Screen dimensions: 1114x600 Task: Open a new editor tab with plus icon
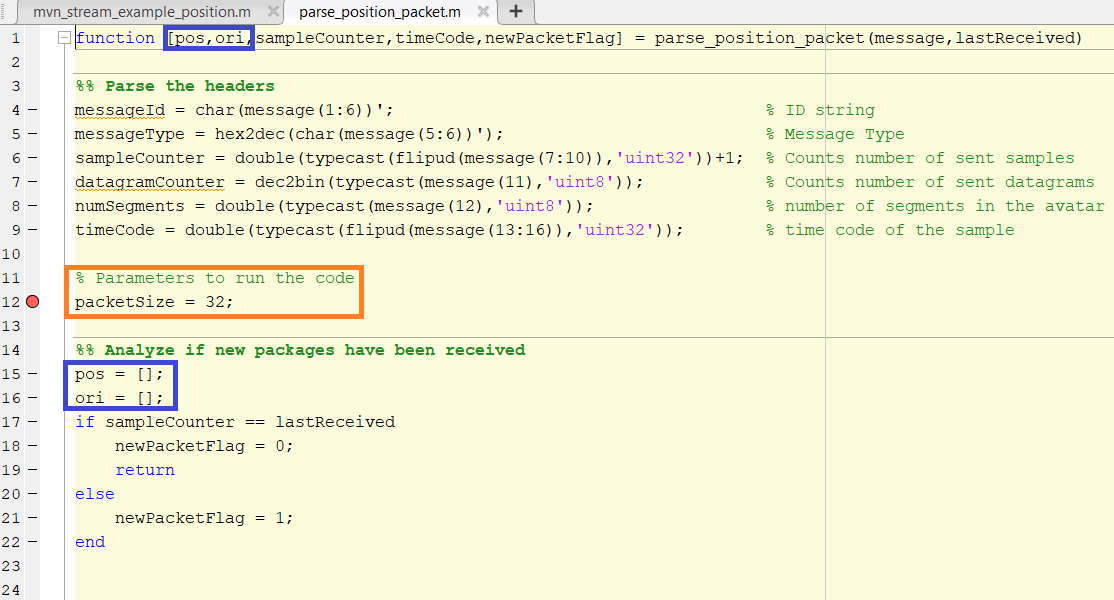point(517,12)
